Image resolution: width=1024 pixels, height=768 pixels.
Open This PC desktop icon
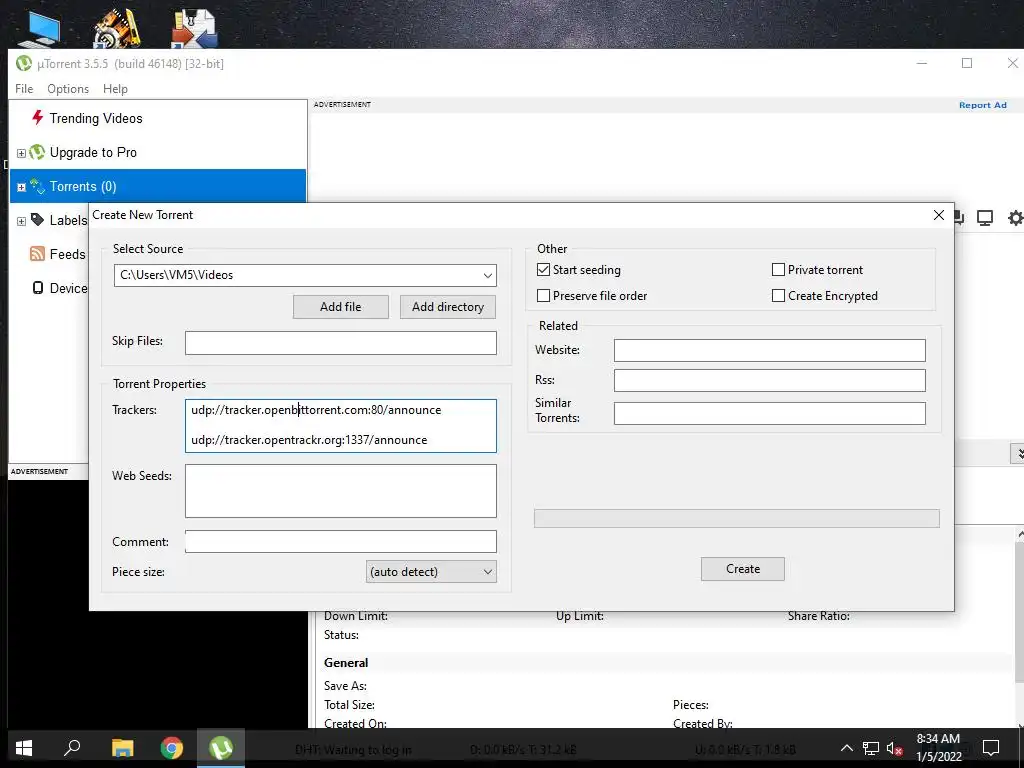tap(39, 29)
